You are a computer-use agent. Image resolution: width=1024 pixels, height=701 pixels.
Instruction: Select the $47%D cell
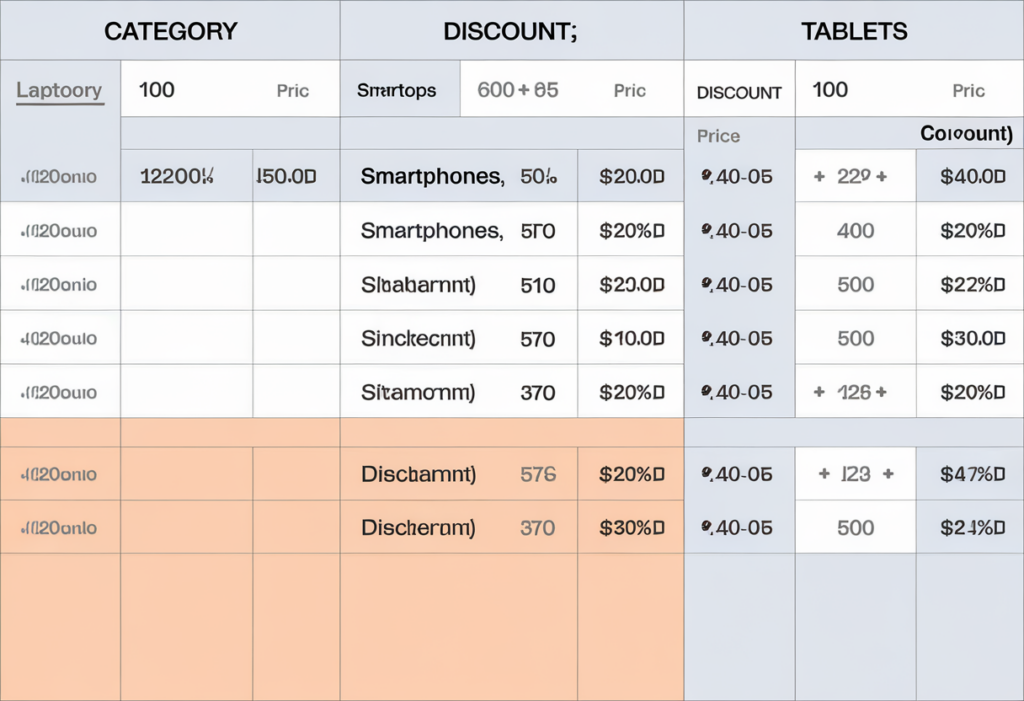tap(972, 474)
